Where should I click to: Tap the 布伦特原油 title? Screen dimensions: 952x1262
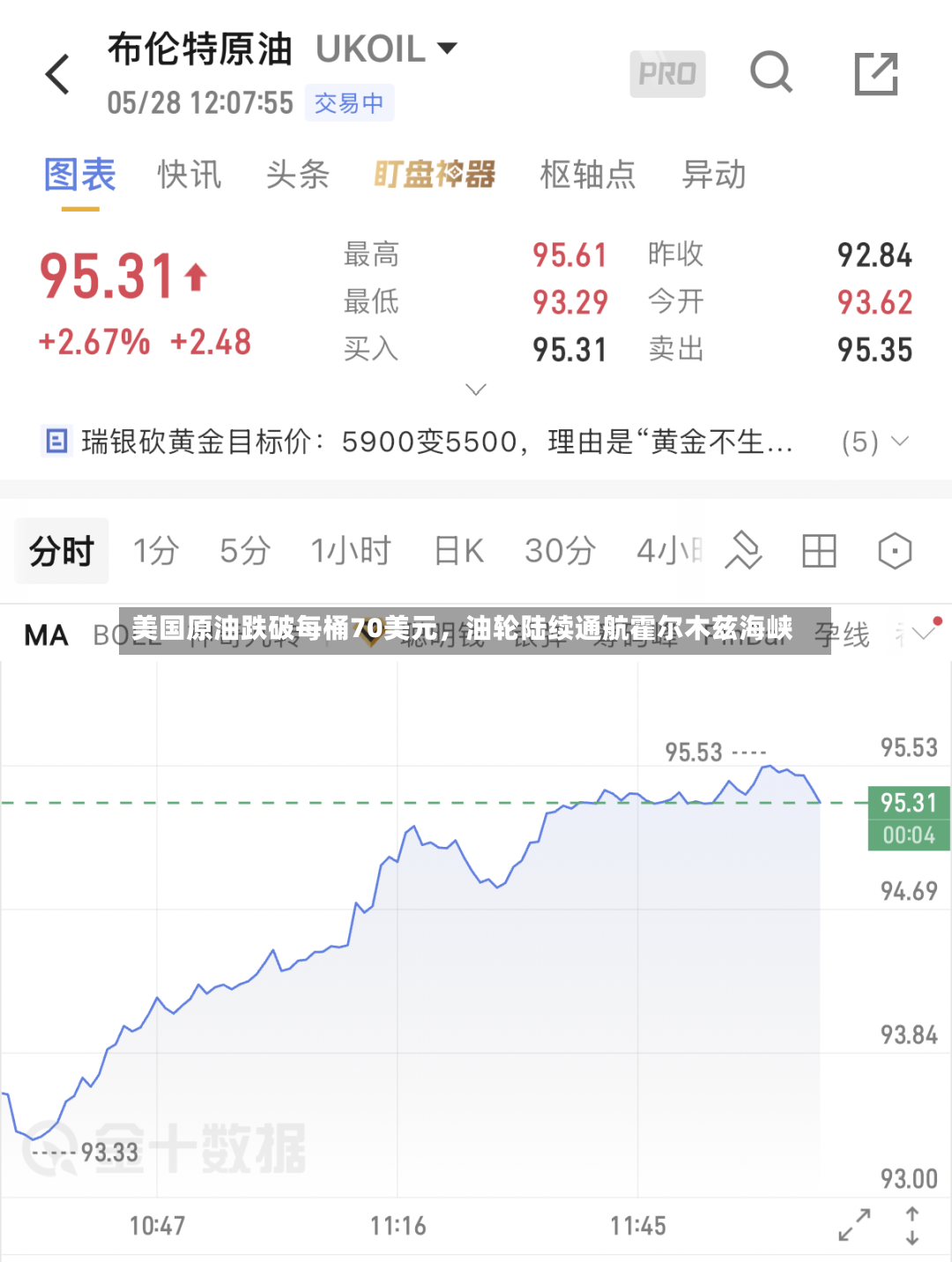[200, 49]
